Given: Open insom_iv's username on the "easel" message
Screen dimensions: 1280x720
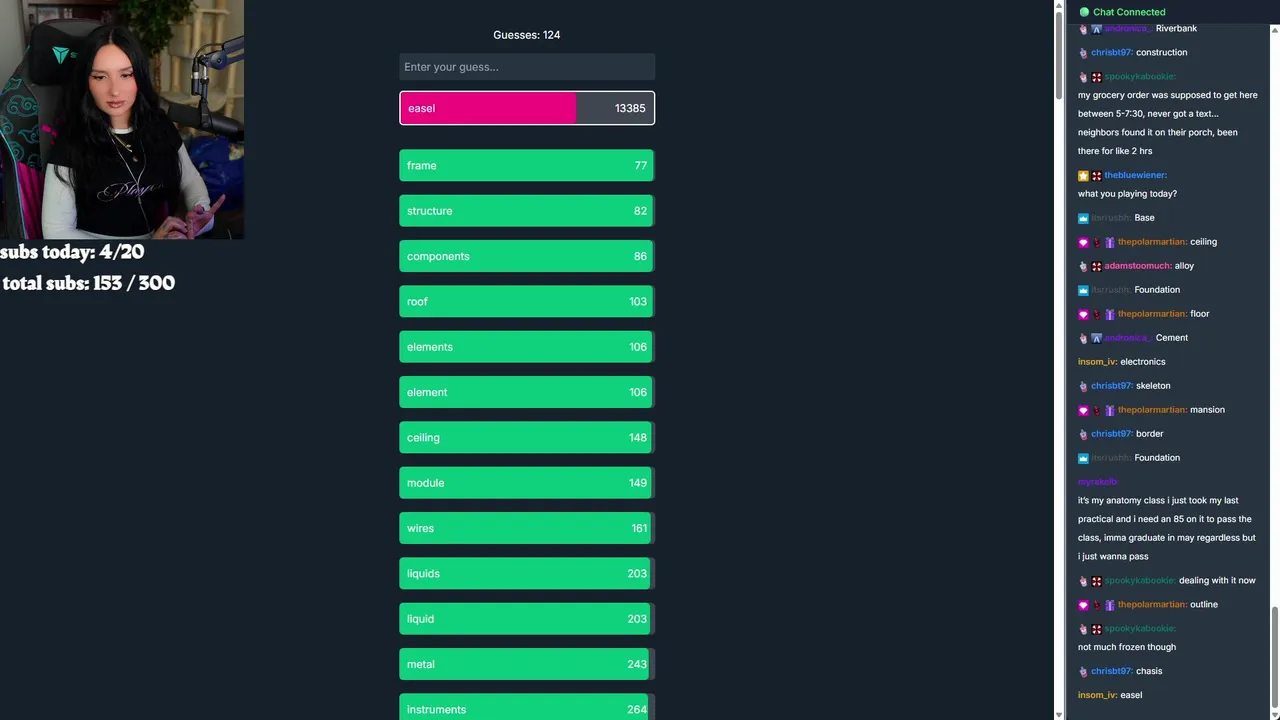Looking at the screenshot, I should tap(1097, 695).
